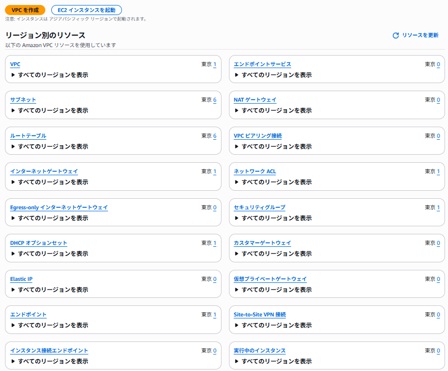Click the Tokyo count for ネットワーク ACL
Image resolution: width=448 pixels, height=371 pixels.
[x=438, y=171]
